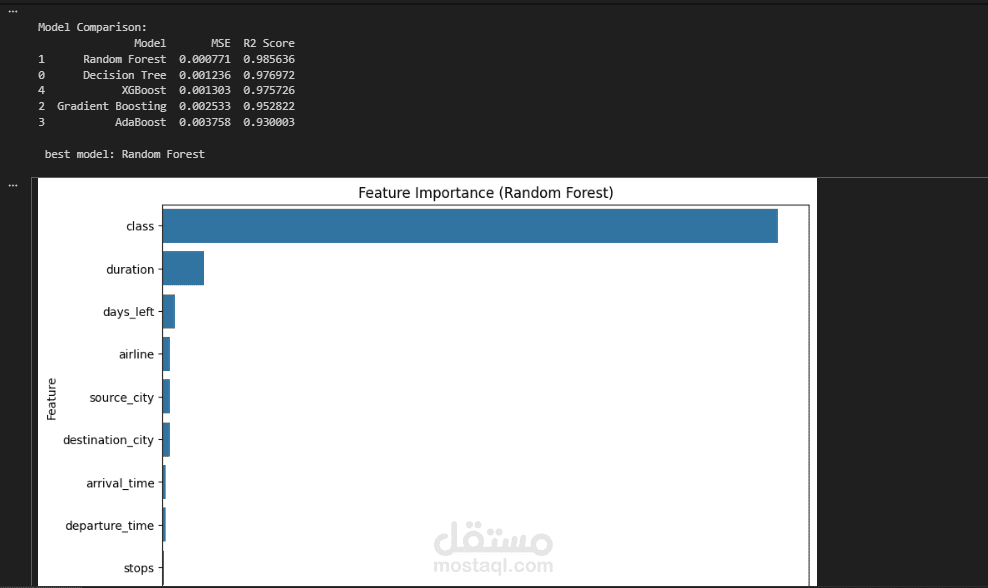The width and height of the screenshot is (988, 588).
Task: Select the 'Decision Tree' table row name
Action: coord(125,74)
